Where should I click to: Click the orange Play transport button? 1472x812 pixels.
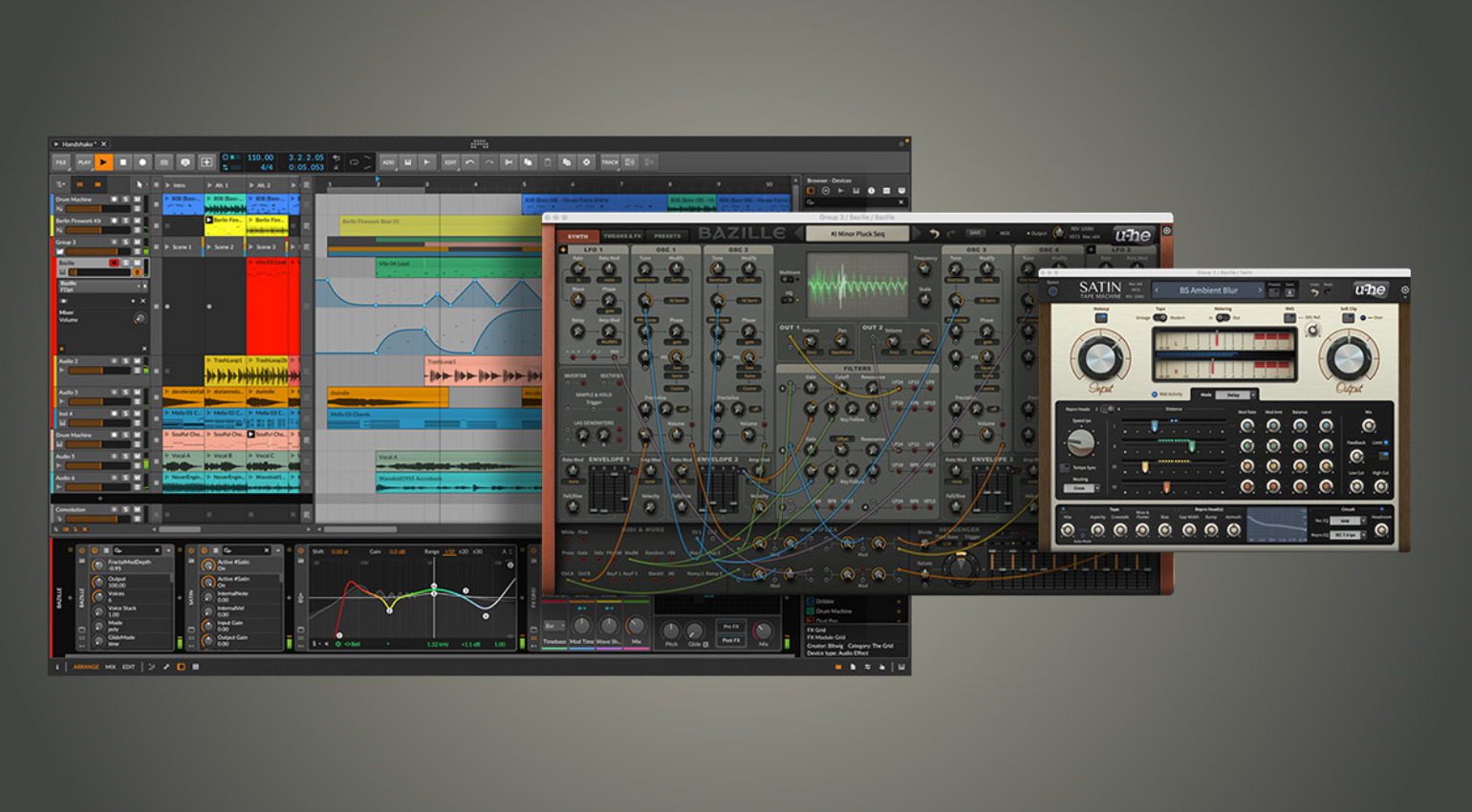pyautogui.click(x=103, y=162)
